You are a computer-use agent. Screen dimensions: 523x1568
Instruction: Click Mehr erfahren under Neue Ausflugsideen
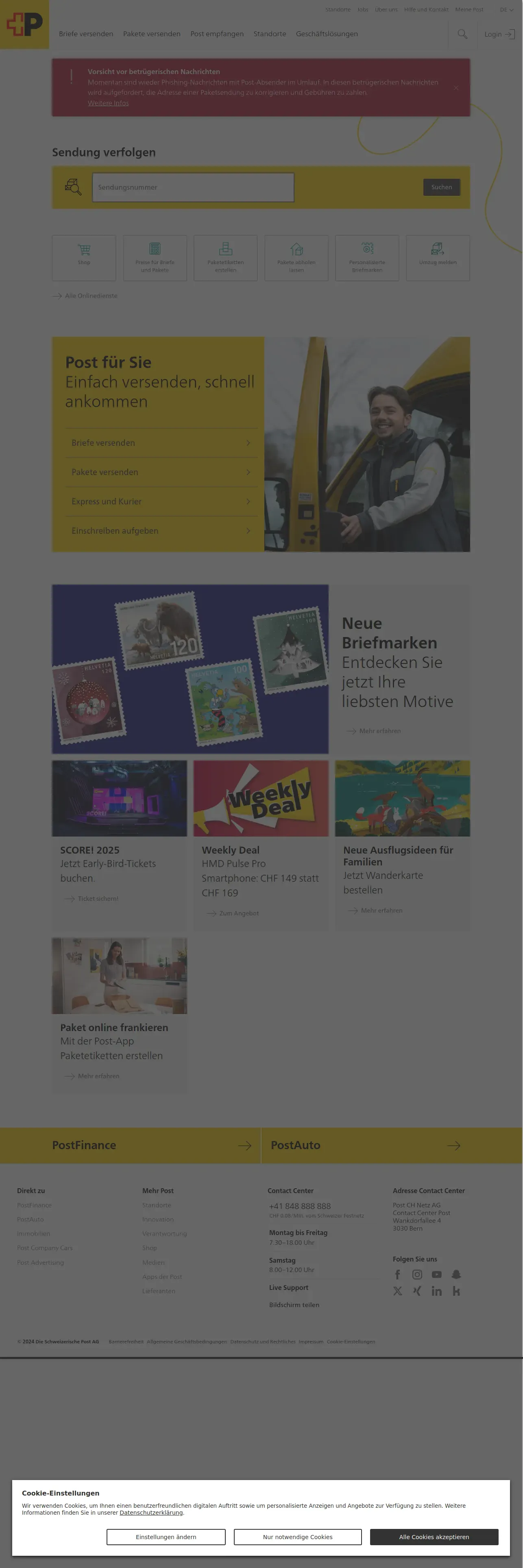coord(375,911)
